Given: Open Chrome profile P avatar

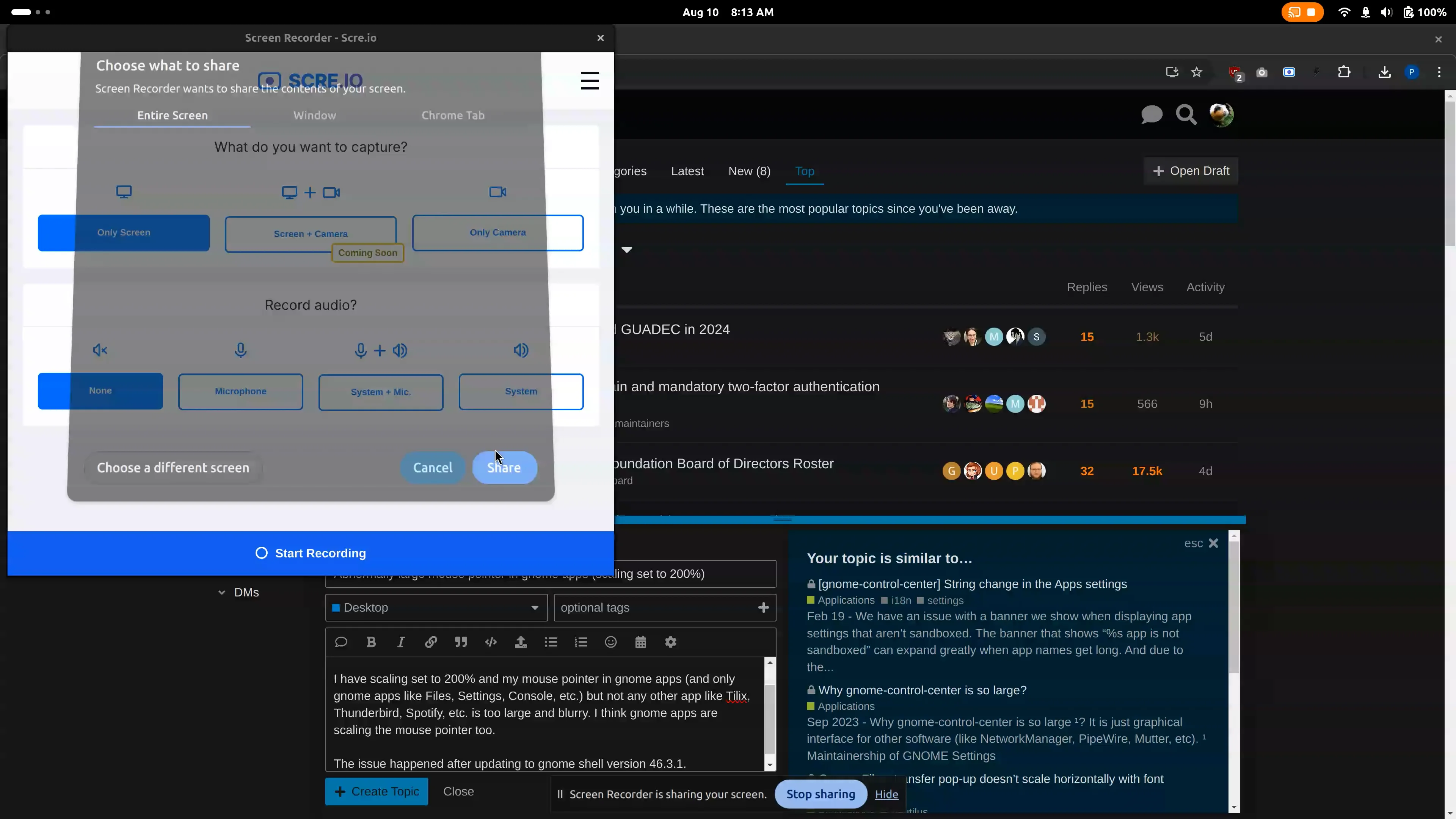Looking at the screenshot, I should pos(1411,72).
